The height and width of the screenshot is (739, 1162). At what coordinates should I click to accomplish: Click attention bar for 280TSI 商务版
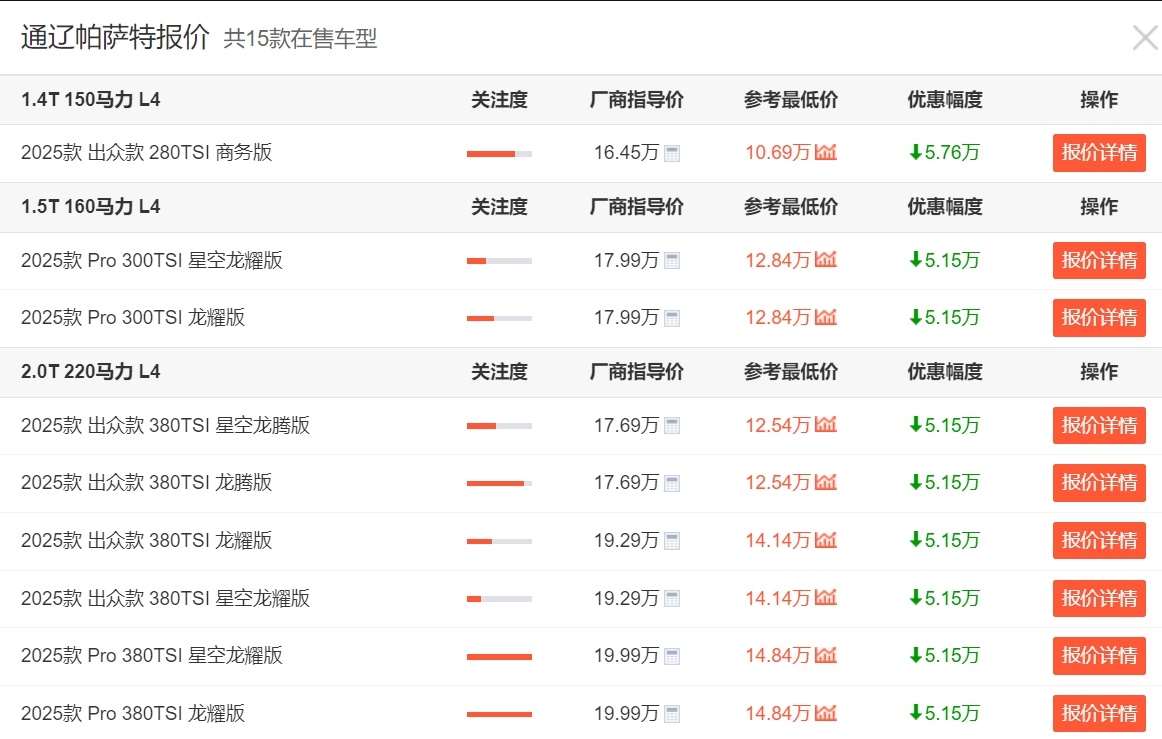coord(499,154)
